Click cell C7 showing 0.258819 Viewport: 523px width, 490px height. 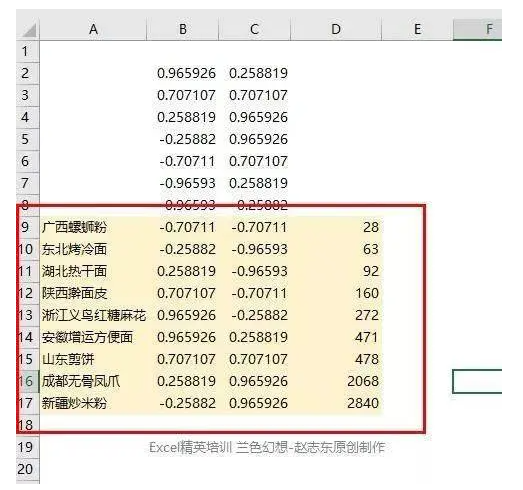(254, 183)
